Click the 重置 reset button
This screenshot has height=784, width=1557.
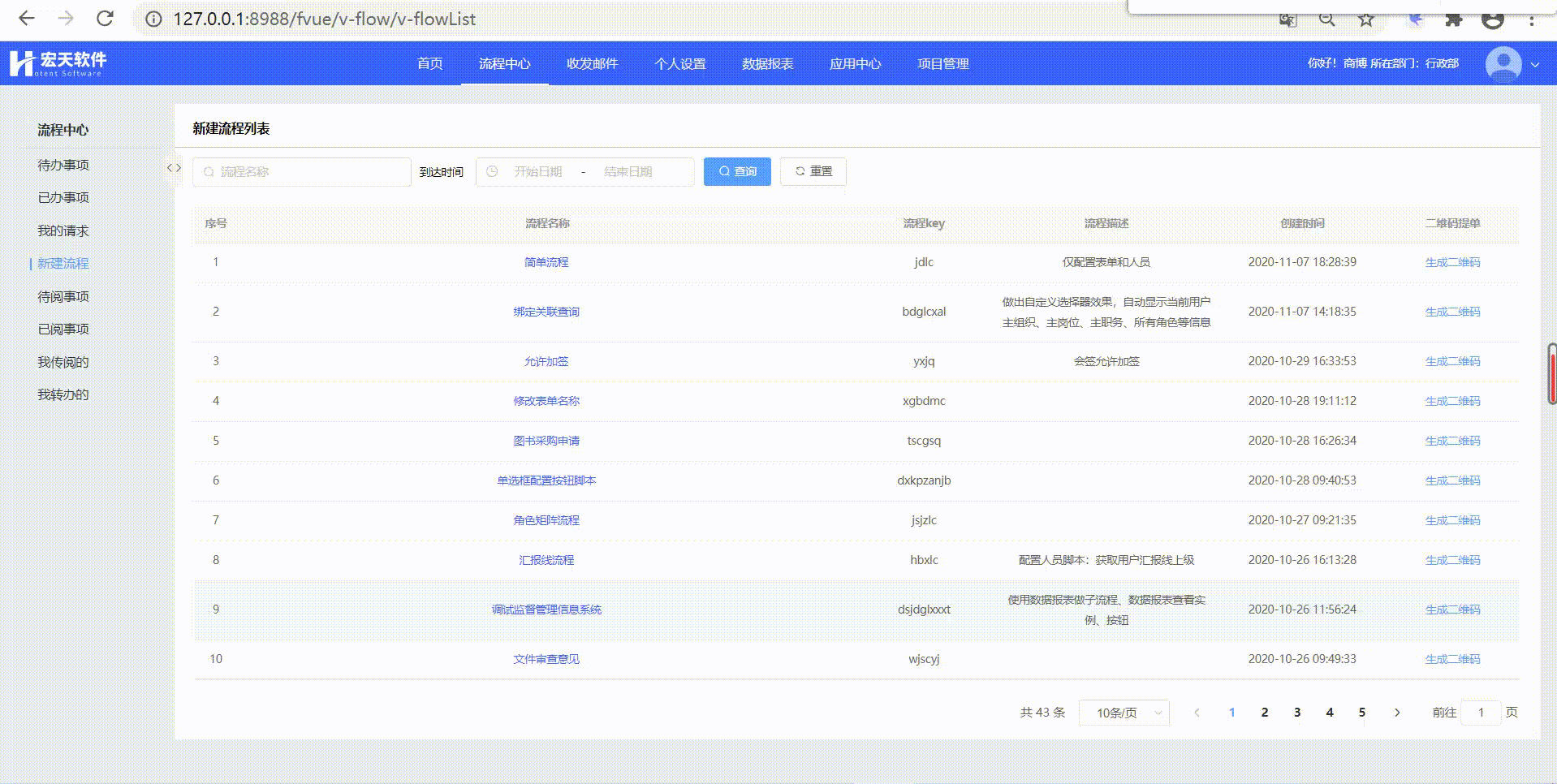(813, 171)
